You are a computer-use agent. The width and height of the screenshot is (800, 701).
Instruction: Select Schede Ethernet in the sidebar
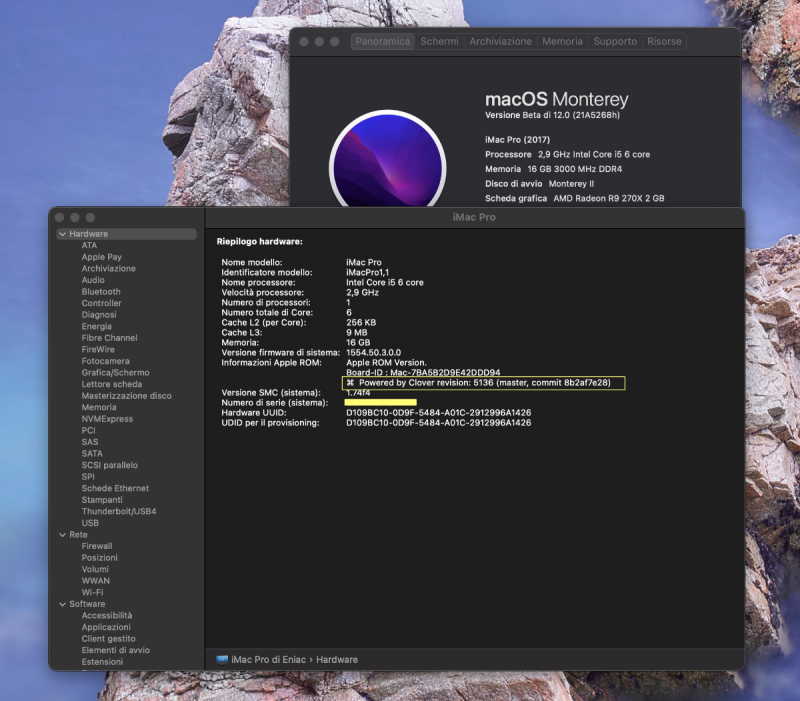pyautogui.click(x=115, y=488)
